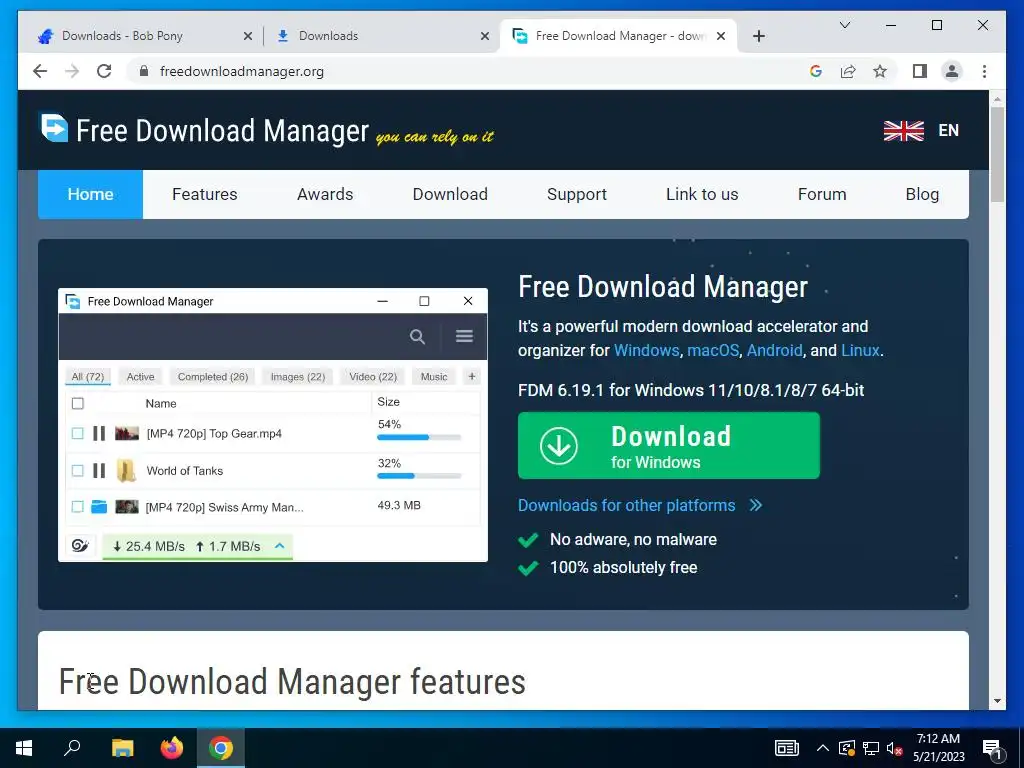
Task: Click the muted volume tray icon
Action: [x=894, y=748]
